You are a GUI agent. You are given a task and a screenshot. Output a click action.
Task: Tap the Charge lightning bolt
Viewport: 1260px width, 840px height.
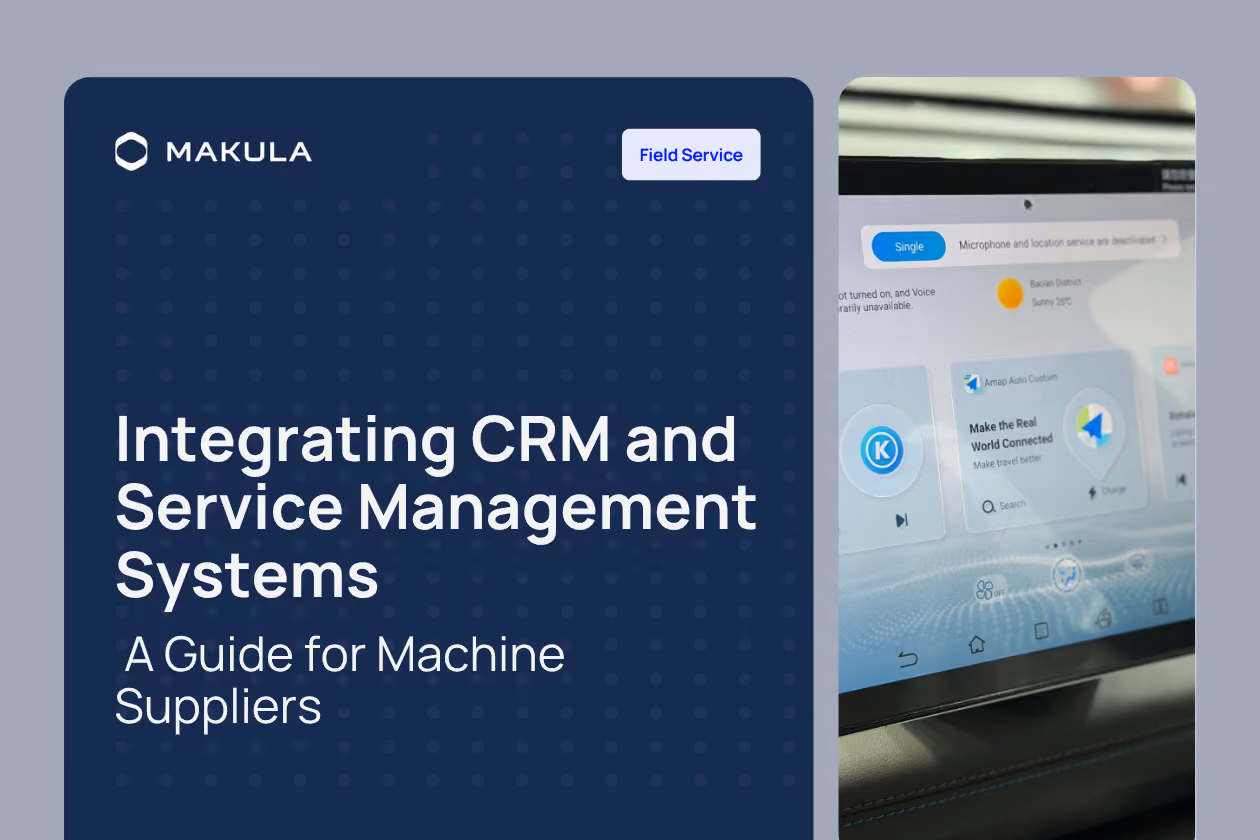[1092, 493]
